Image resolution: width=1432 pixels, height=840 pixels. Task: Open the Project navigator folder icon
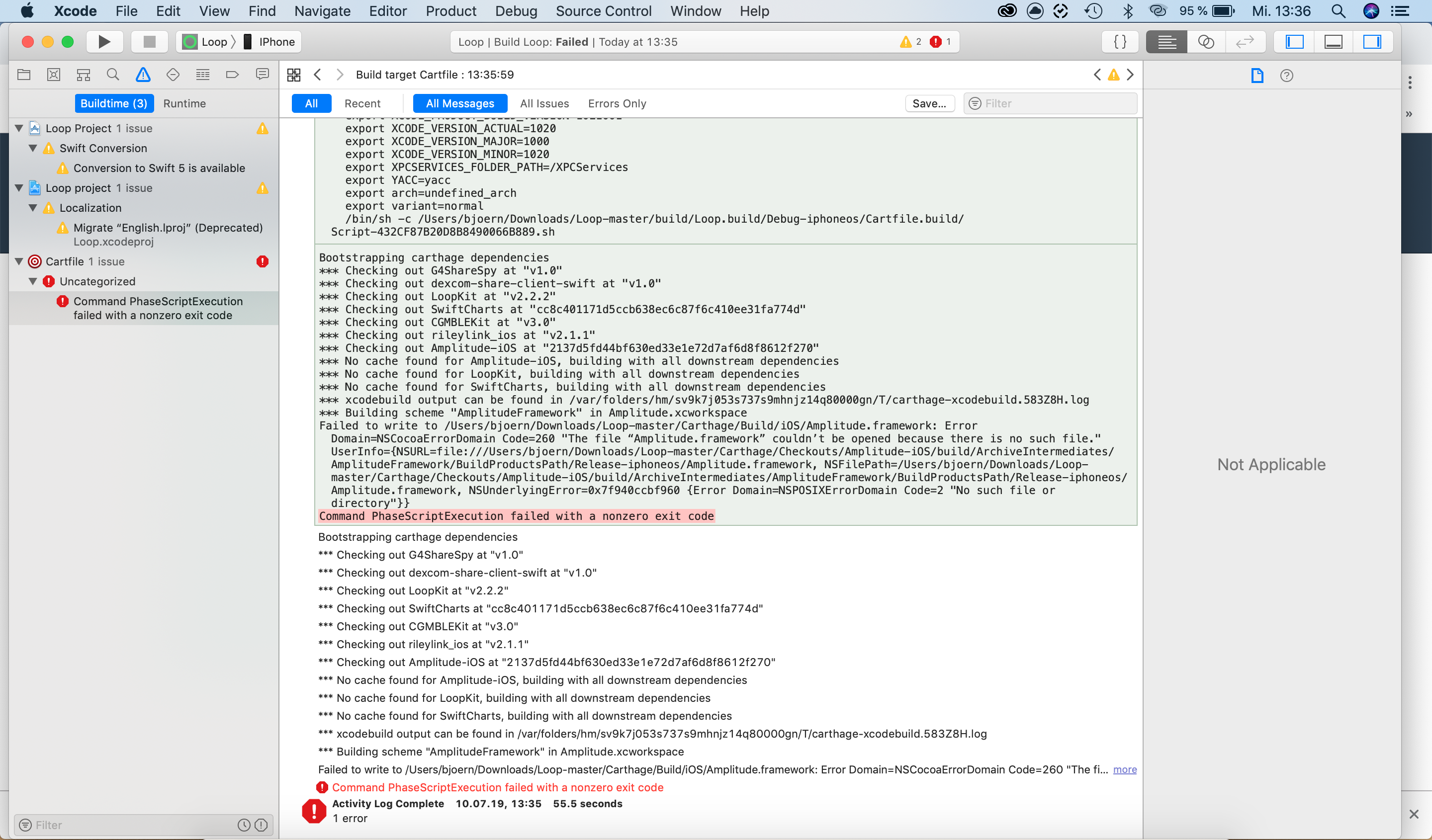(x=24, y=75)
